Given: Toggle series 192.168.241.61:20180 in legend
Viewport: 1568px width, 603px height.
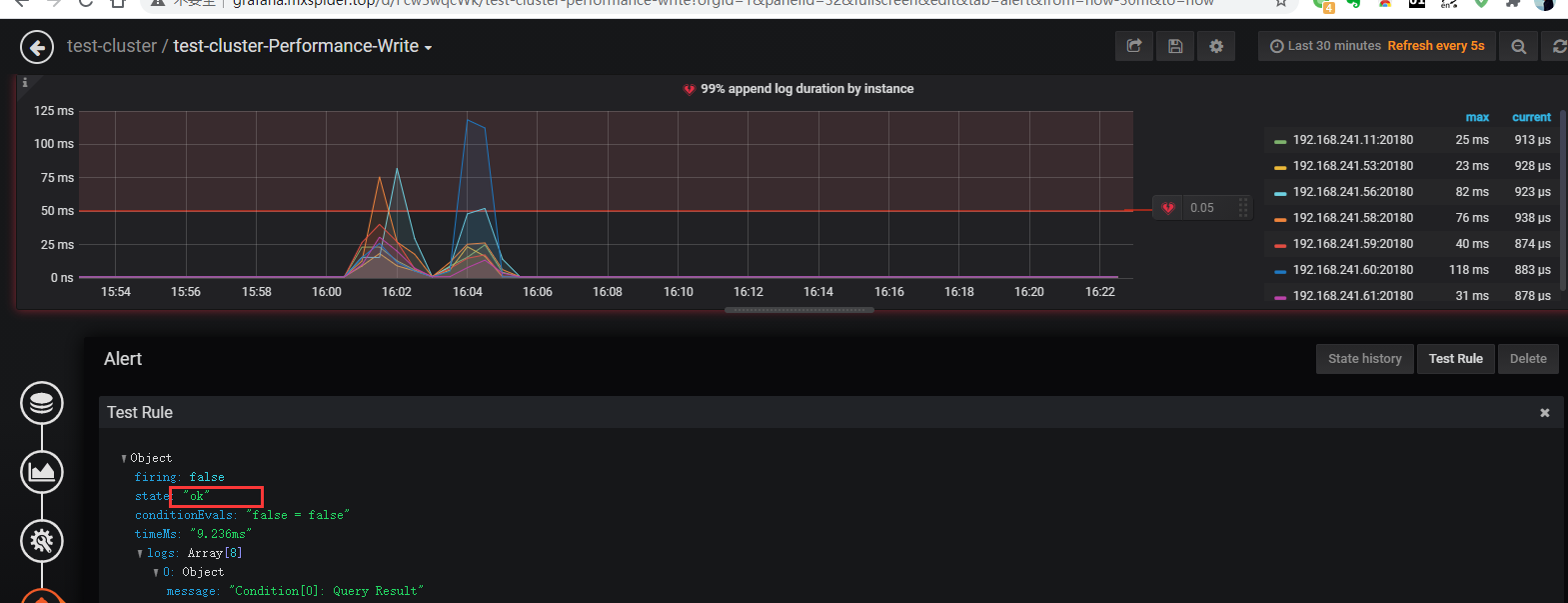Looking at the screenshot, I should click(1352, 296).
